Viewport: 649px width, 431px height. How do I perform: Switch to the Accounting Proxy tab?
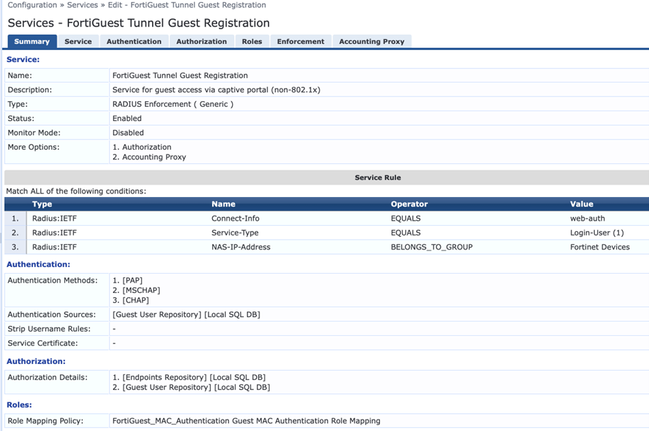click(372, 41)
